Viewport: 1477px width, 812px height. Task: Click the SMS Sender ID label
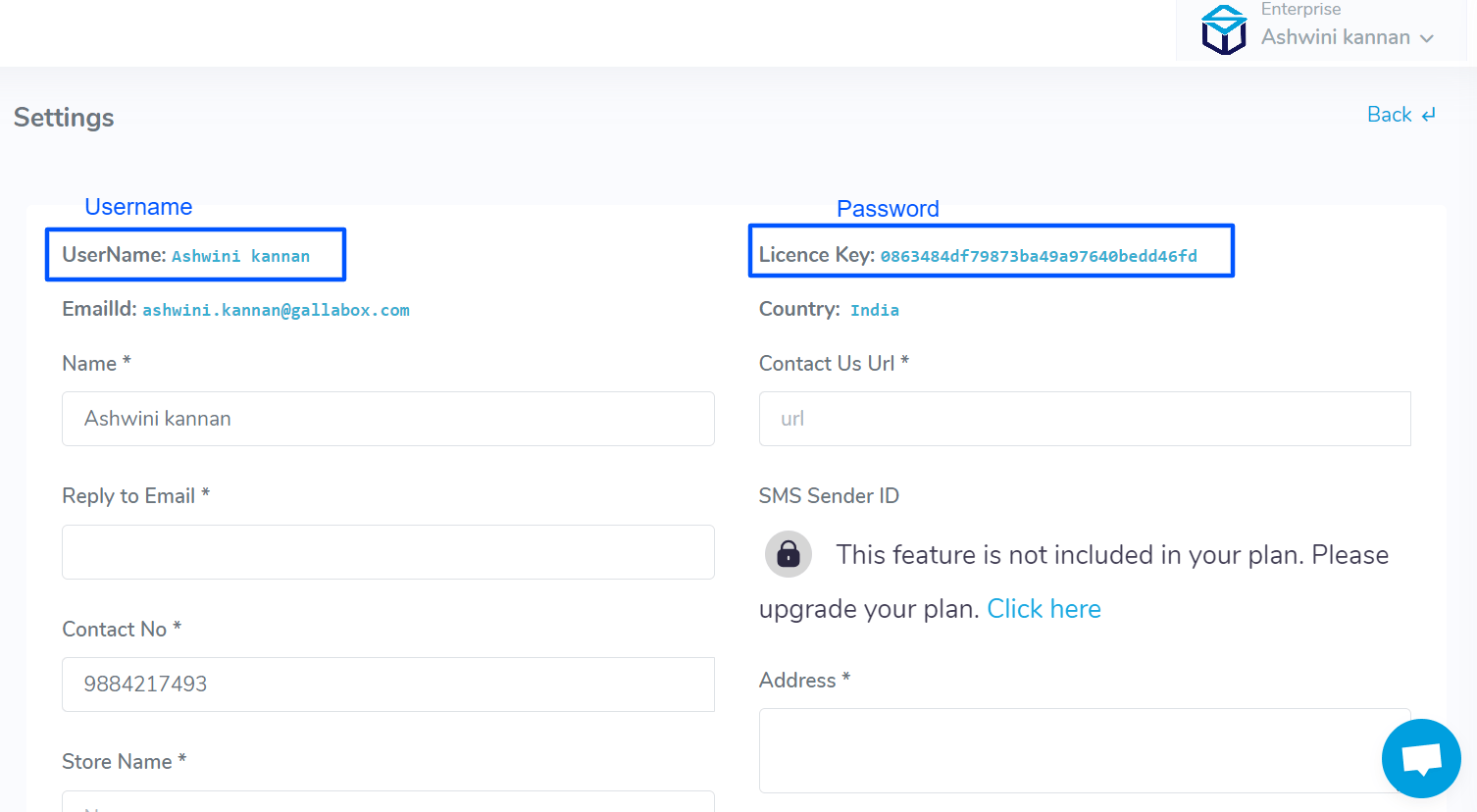tap(829, 496)
